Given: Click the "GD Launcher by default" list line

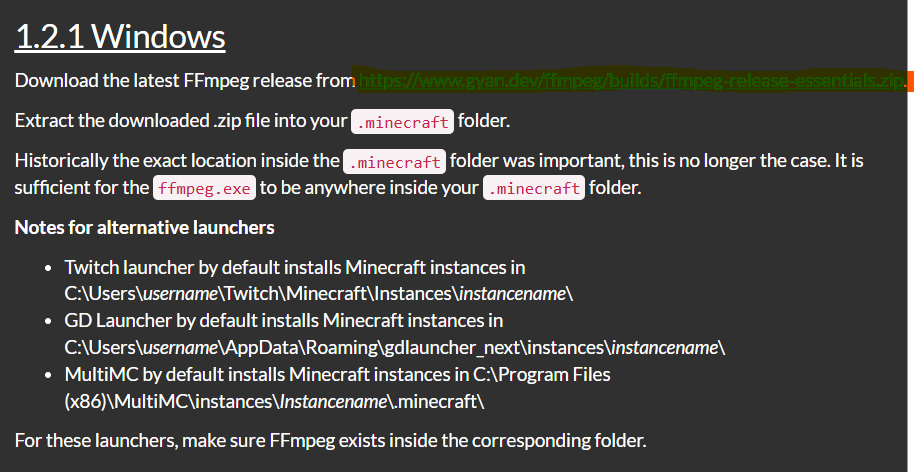Looking at the screenshot, I should pyautogui.click(x=284, y=321).
